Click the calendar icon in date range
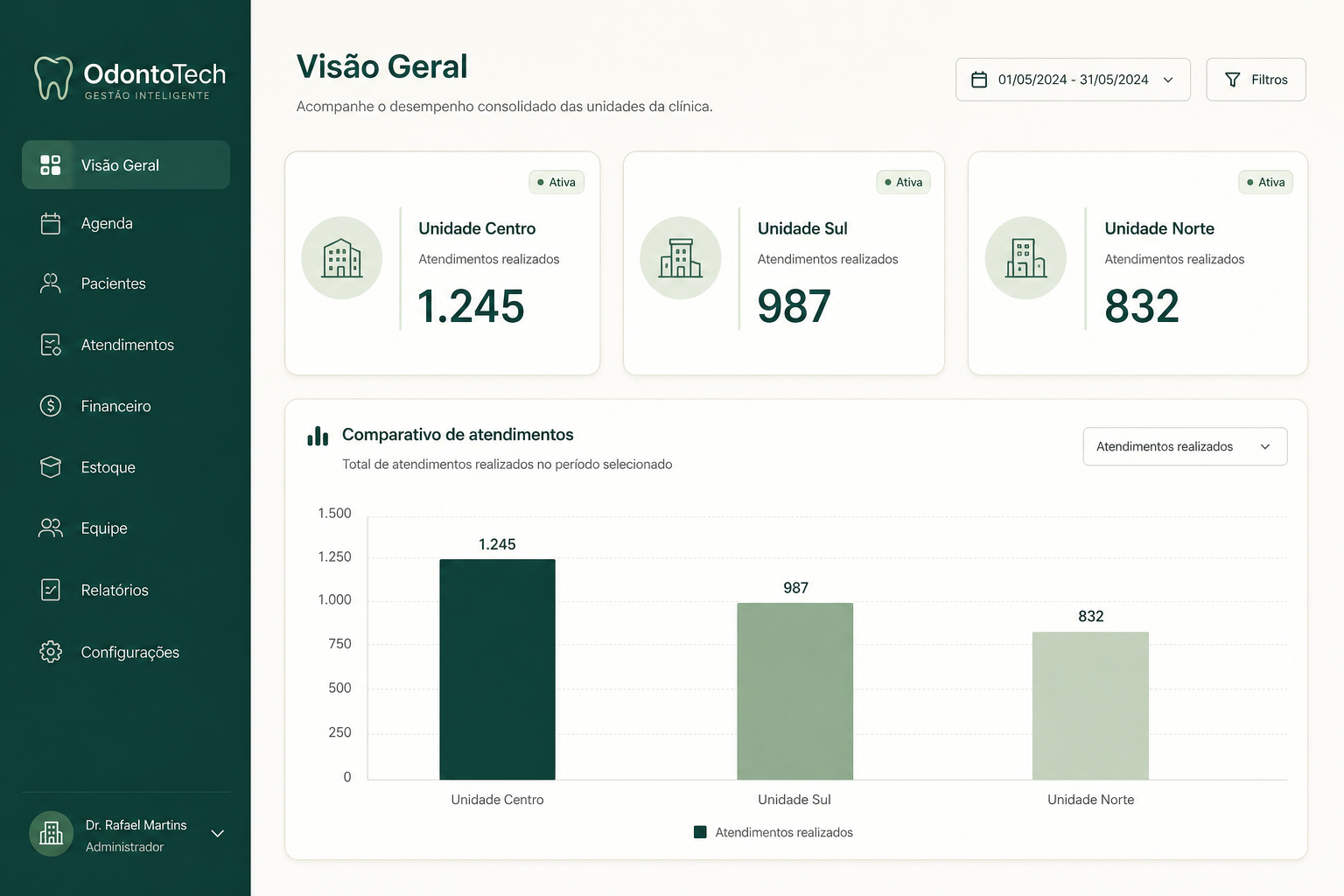 (980, 80)
